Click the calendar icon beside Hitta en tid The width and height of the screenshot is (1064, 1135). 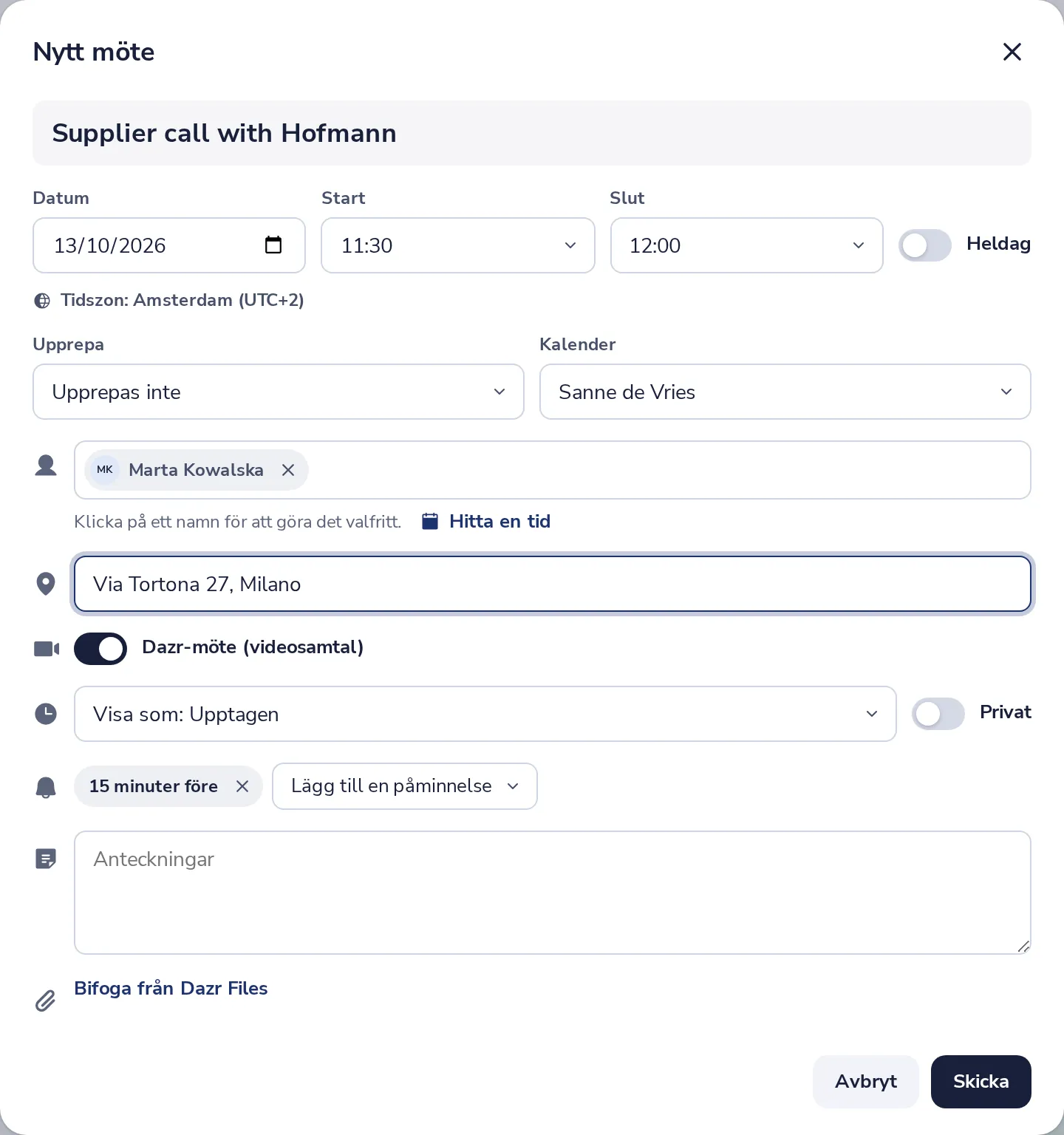pyautogui.click(x=430, y=521)
